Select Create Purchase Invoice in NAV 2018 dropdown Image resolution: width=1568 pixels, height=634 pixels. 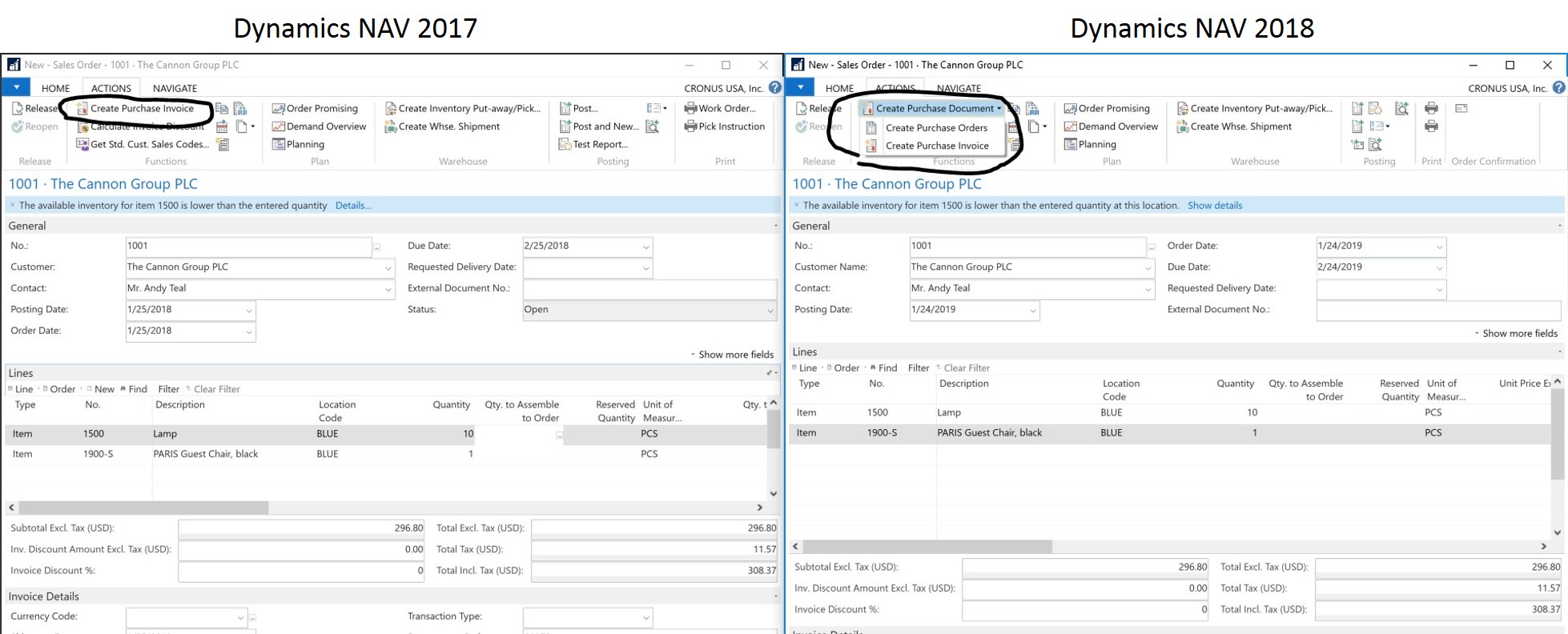click(x=936, y=146)
